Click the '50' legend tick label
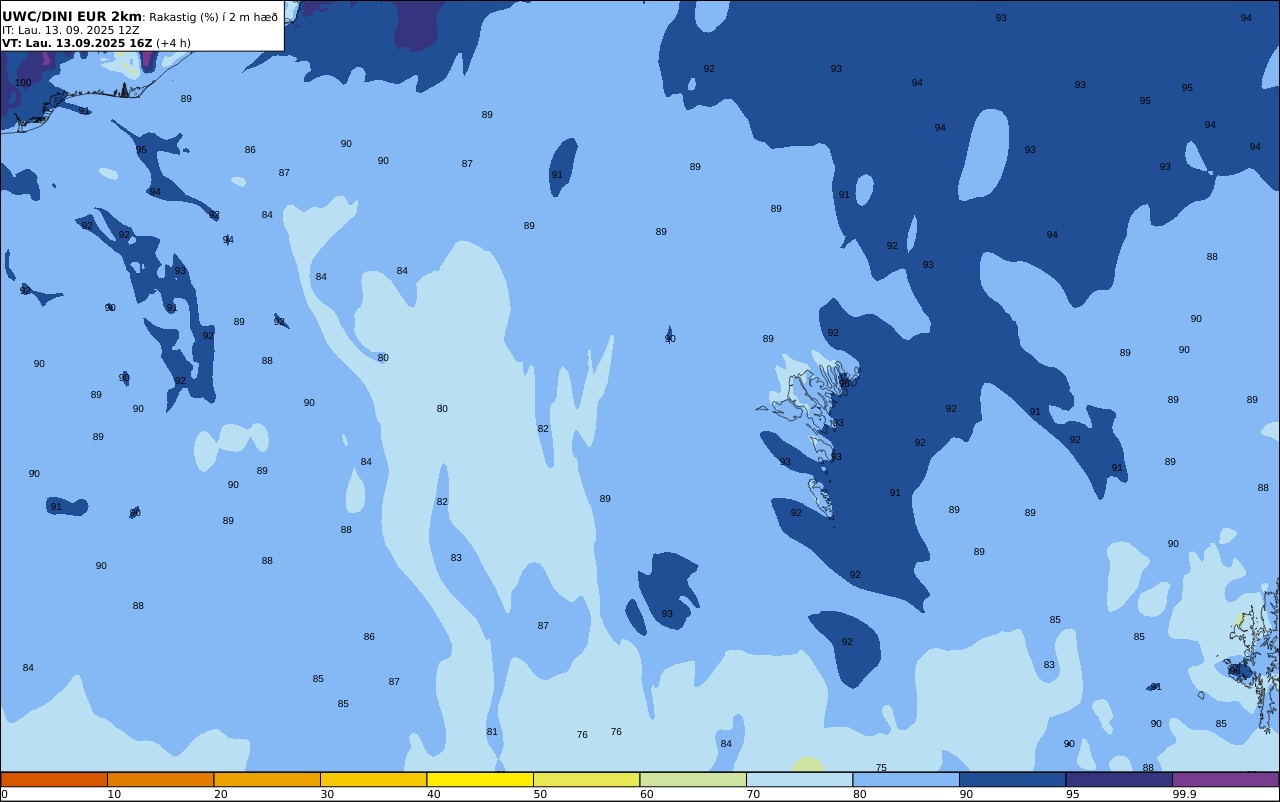 point(540,794)
